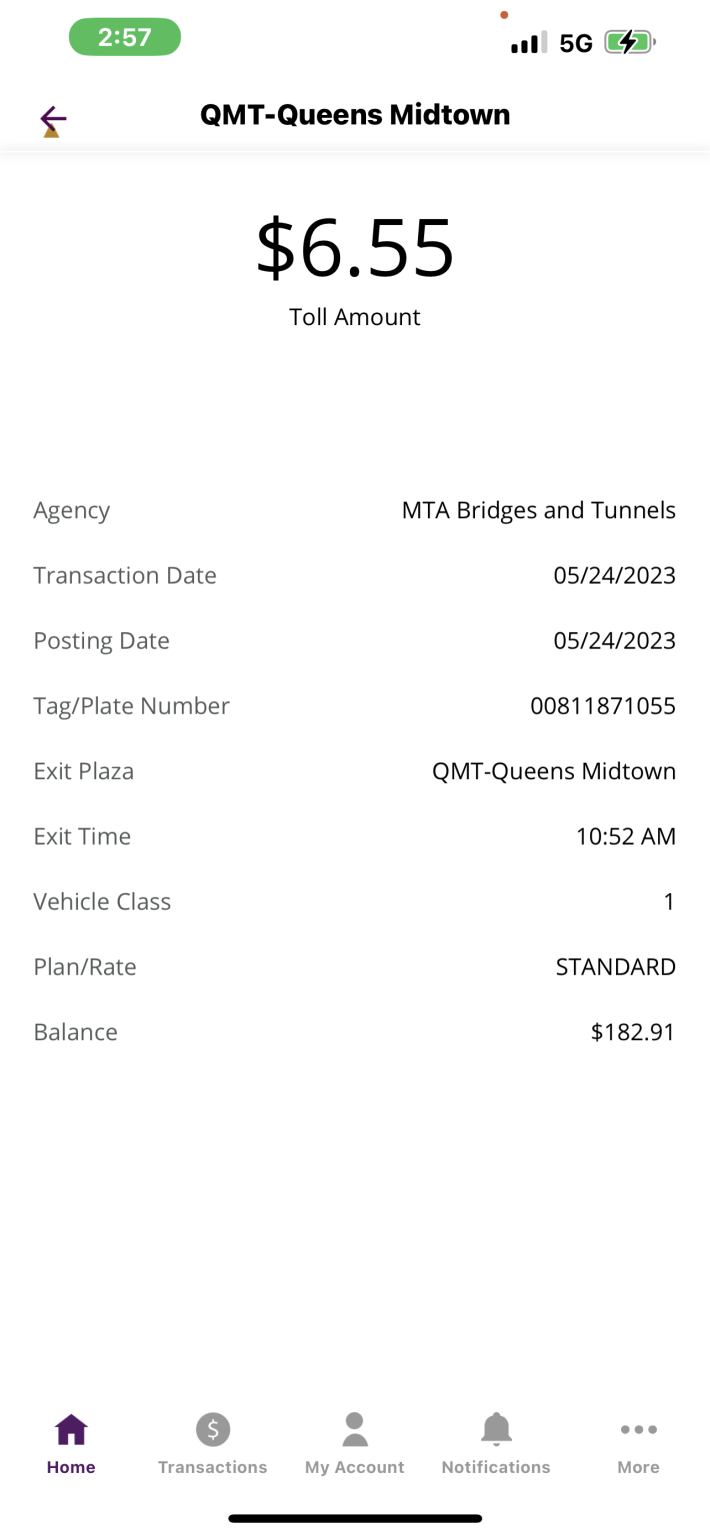Image resolution: width=710 pixels, height=1536 pixels.
Task: Open the My Account person icon
Action: (354, 1429)
